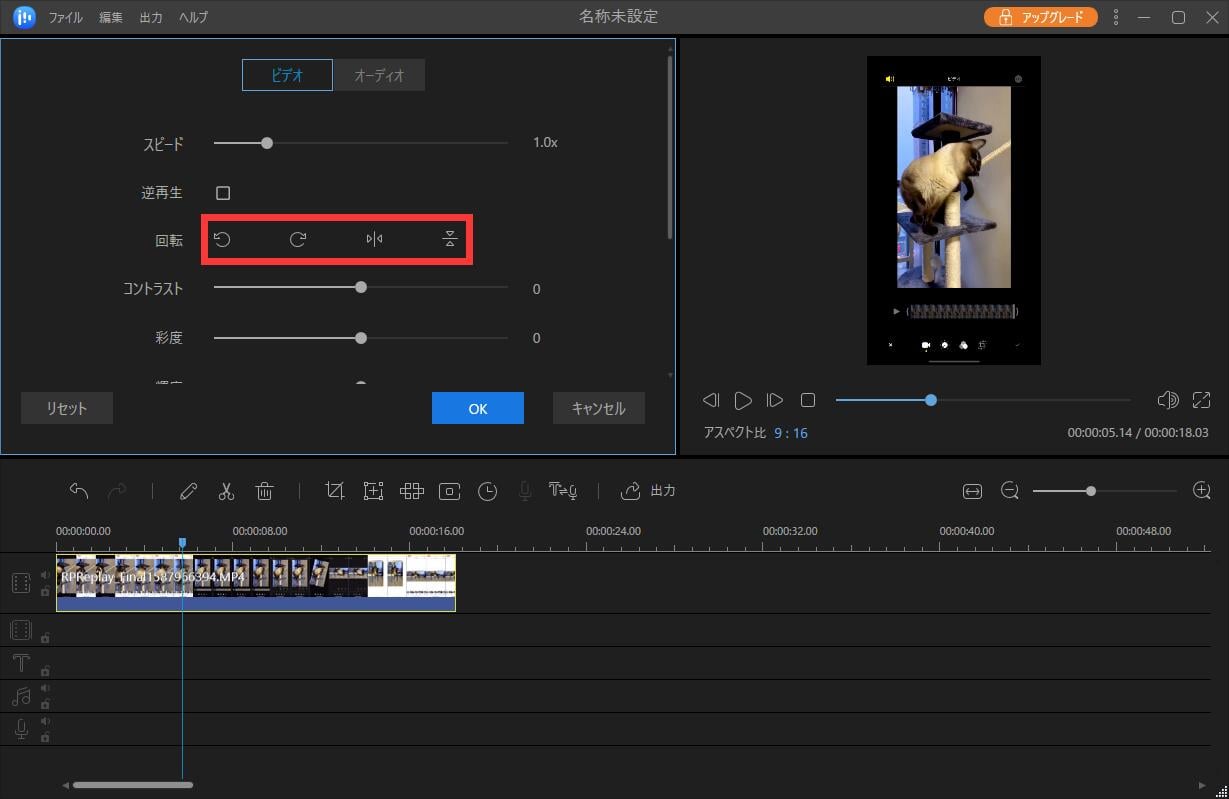The height and width of the screenshot is (799, 1229).
Task: Flip the video vertically
Action: tap(449, 239)
